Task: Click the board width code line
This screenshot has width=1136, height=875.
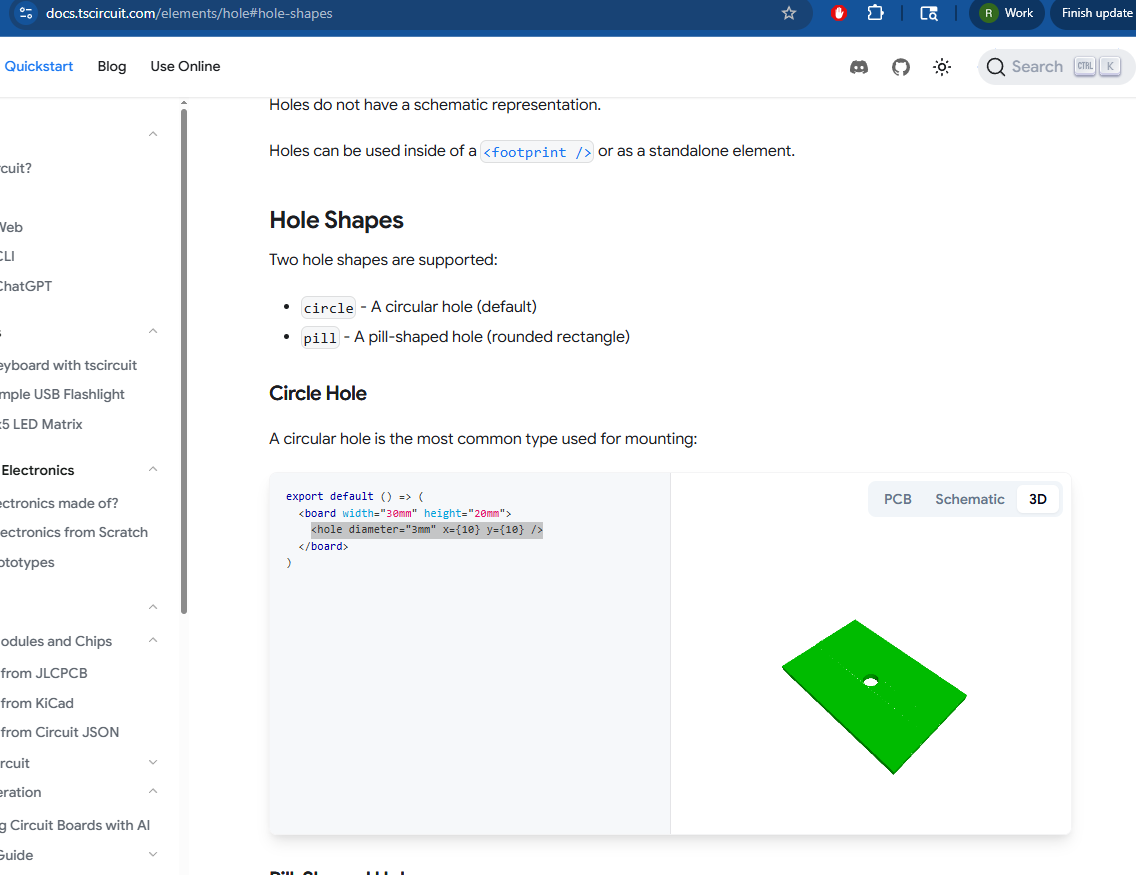Action: (405, 513)
